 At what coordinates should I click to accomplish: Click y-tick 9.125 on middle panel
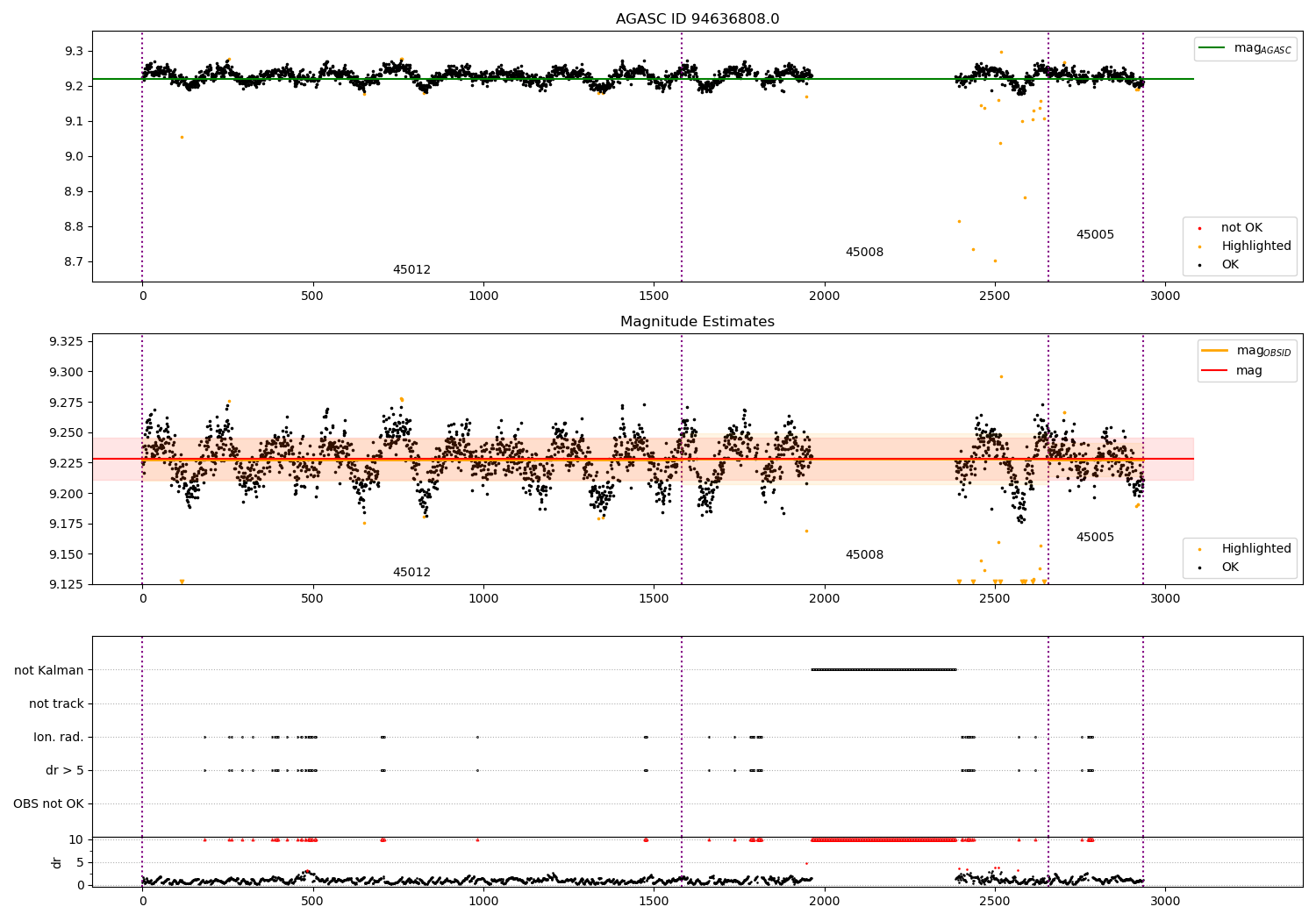(67, 584)
